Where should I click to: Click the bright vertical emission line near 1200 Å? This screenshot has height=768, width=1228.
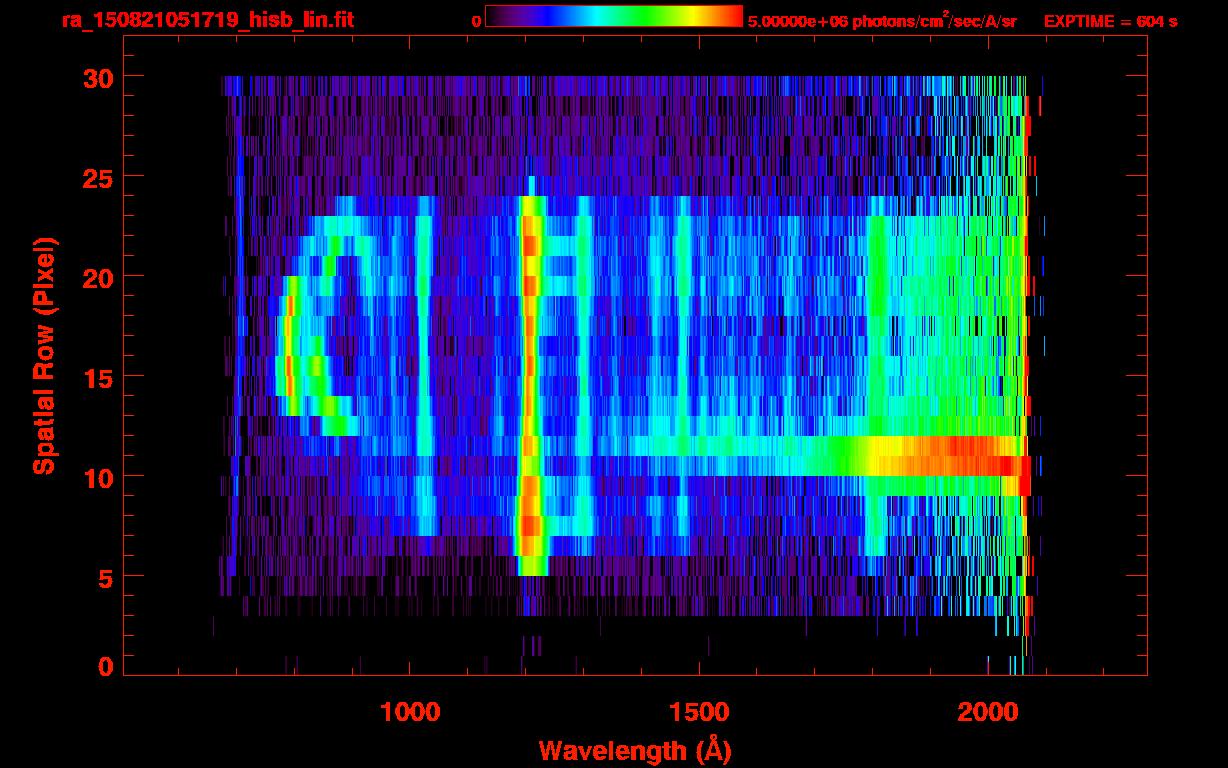(x=529, y=380)
